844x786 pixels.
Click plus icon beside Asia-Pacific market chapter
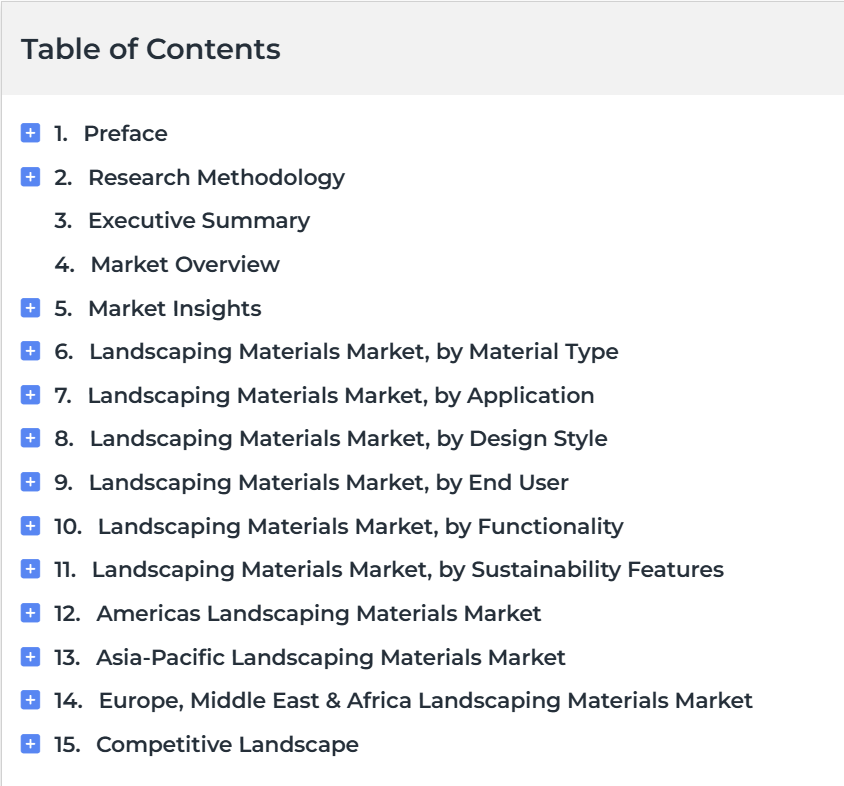pyautogui.click(x=30, y=657)
